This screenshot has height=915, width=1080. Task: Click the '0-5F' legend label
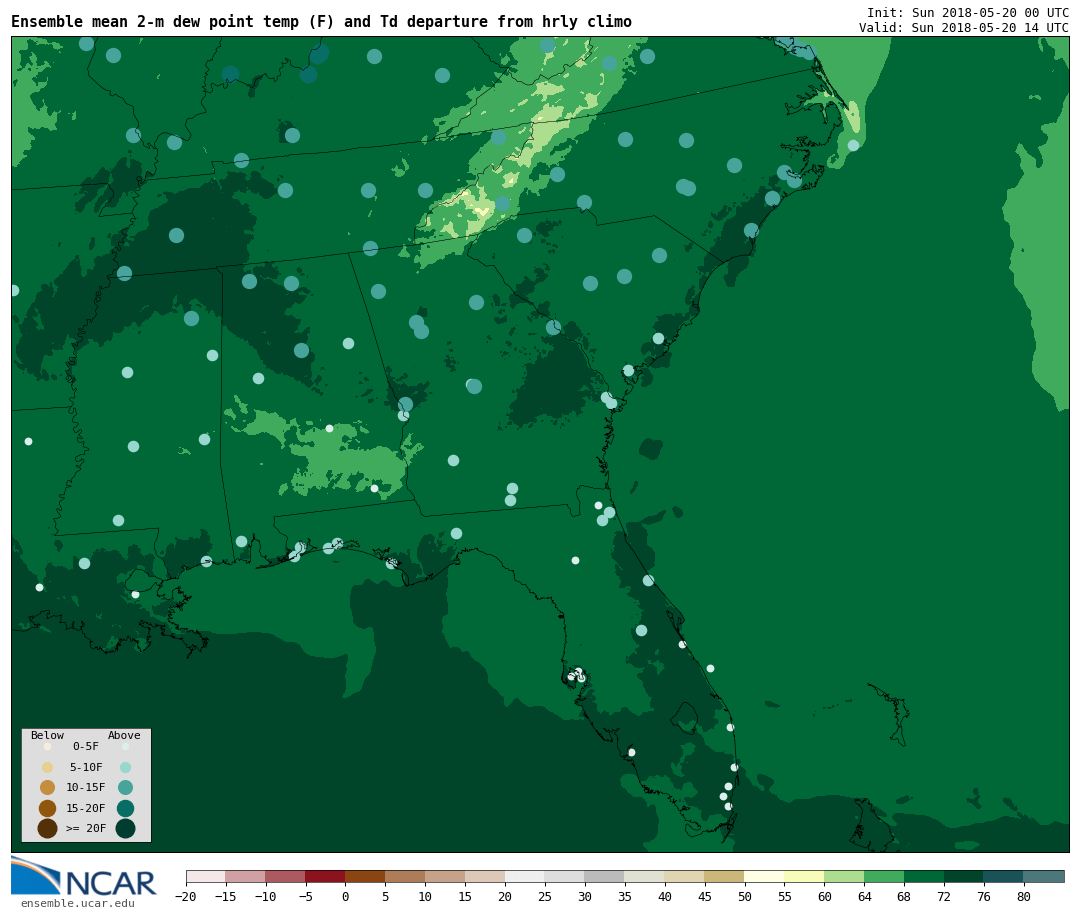click(86, 746)
